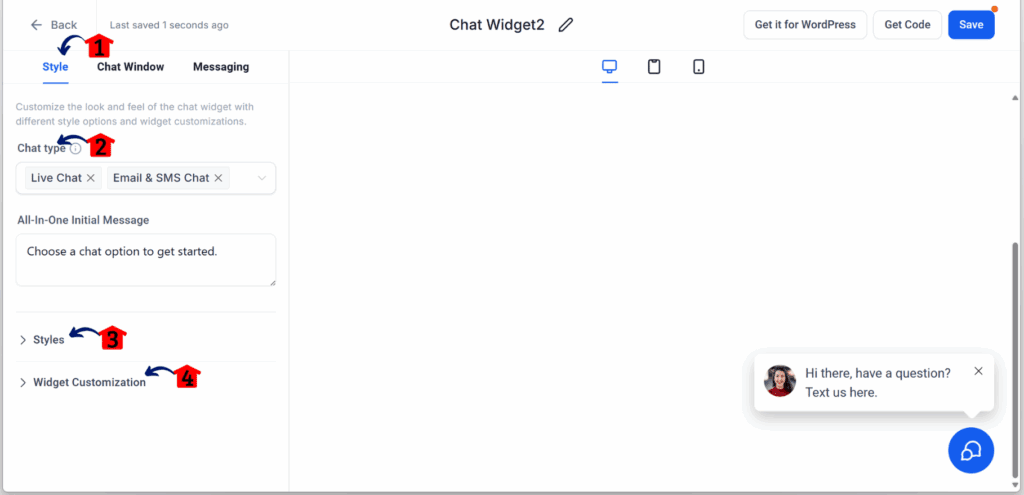Image resolution: width=1024 pixels, height=495 pixels.
Task: Open the Style tab
Action: click(x=55, y=67)
